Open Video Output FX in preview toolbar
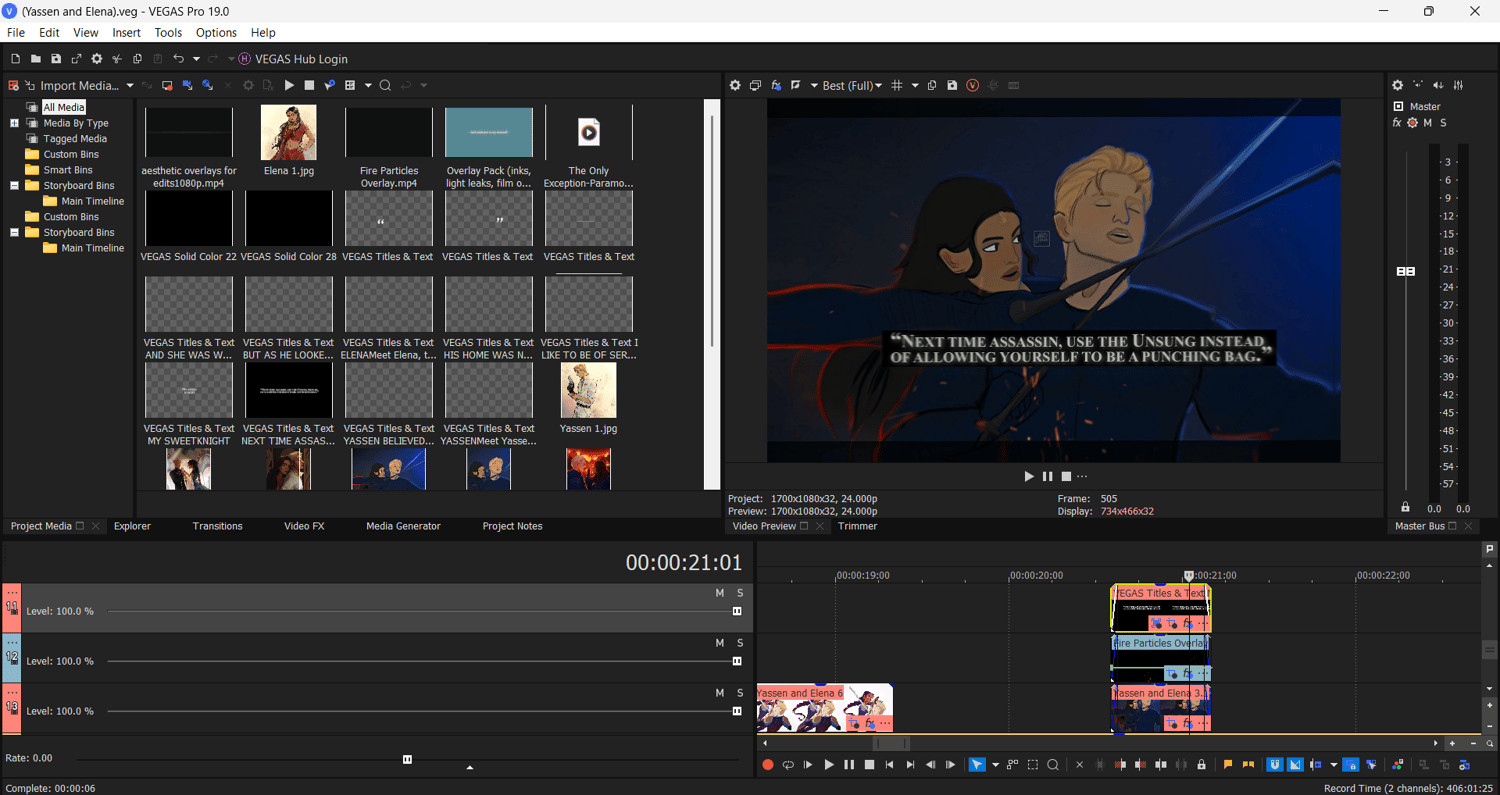The height and width of the screenshot is (795, 1500). 776,86
